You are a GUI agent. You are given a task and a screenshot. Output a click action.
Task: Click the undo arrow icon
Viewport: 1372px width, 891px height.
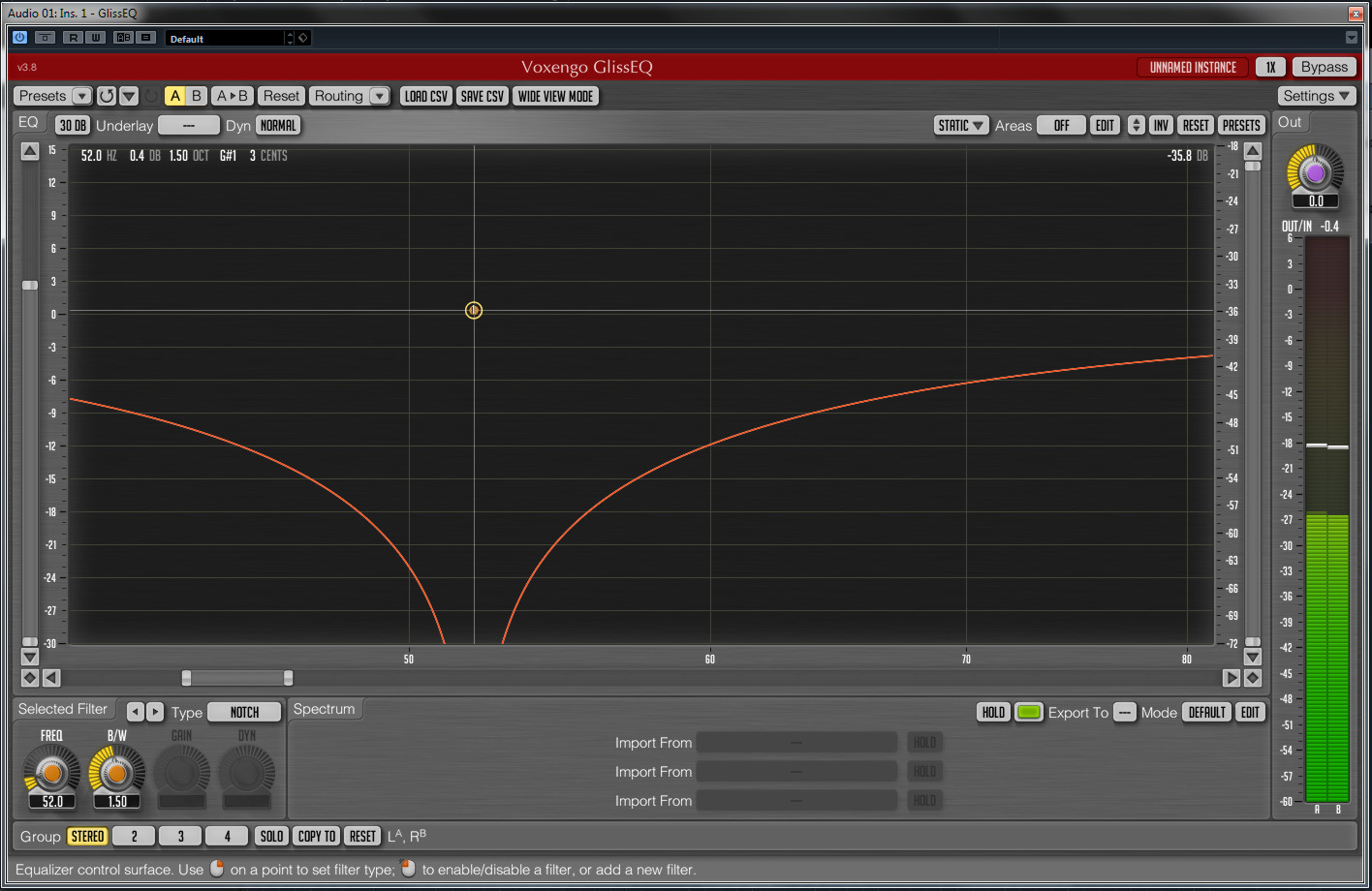[107, 96]
